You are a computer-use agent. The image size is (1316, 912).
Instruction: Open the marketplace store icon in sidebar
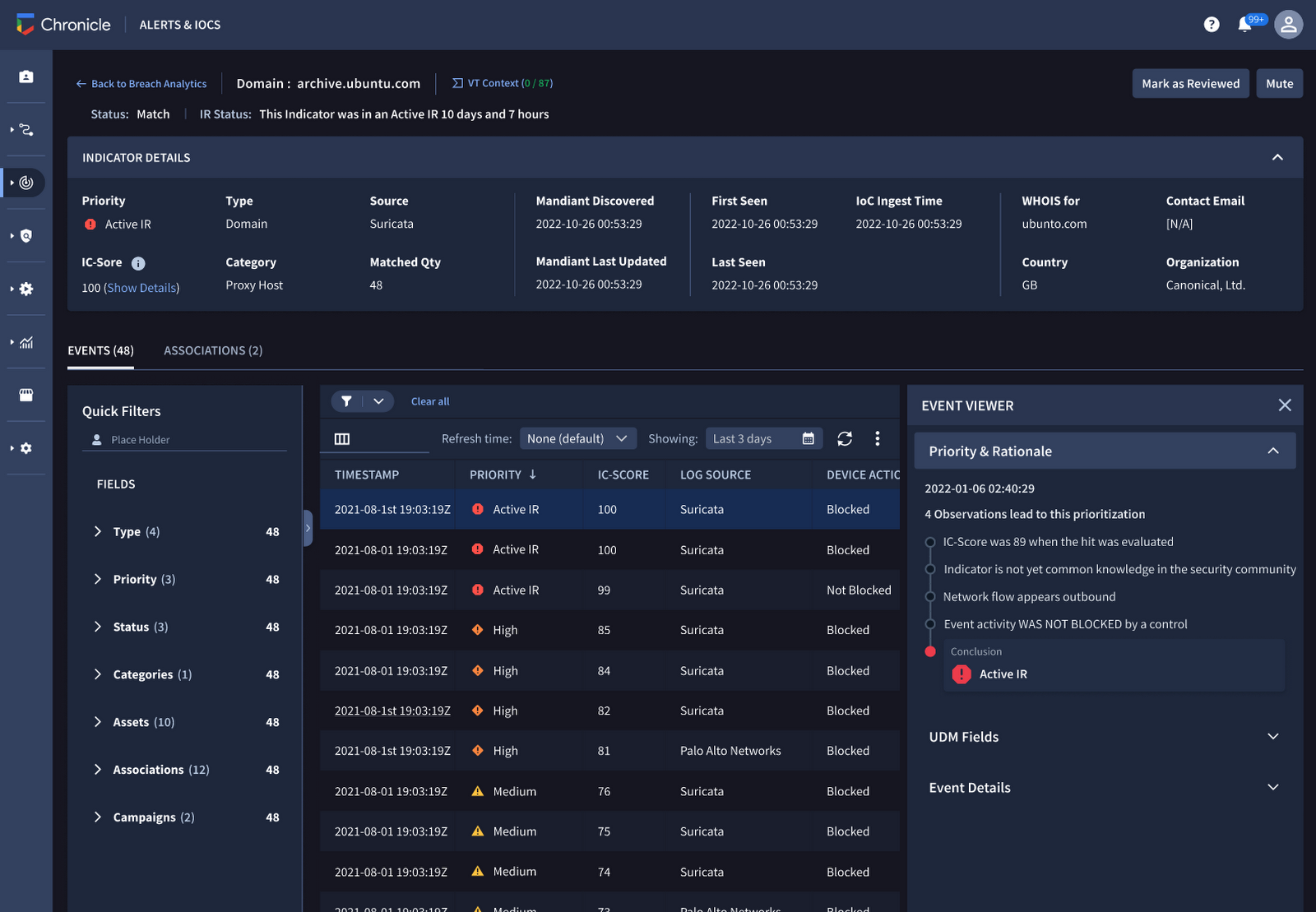[x=26, y=395]
